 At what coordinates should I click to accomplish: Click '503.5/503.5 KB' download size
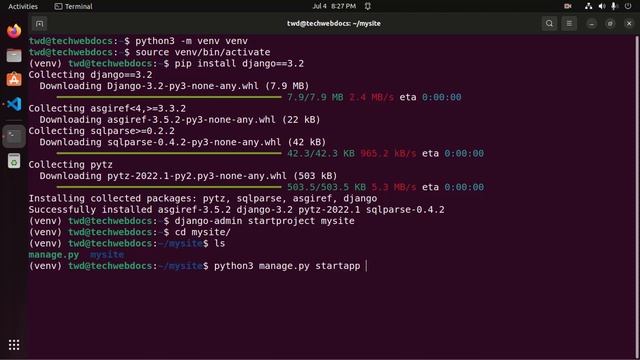[327, 187]
